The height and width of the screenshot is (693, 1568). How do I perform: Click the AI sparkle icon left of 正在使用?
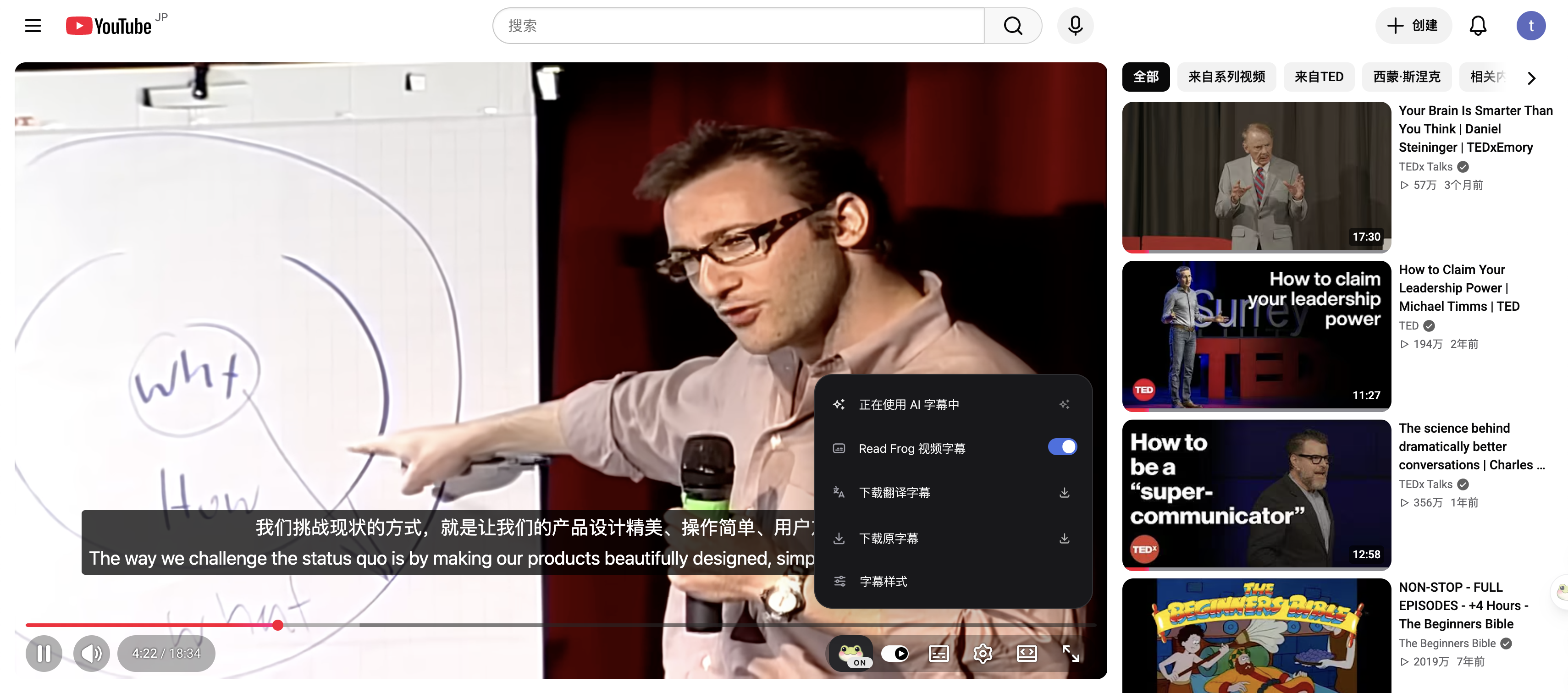(839, 404)
